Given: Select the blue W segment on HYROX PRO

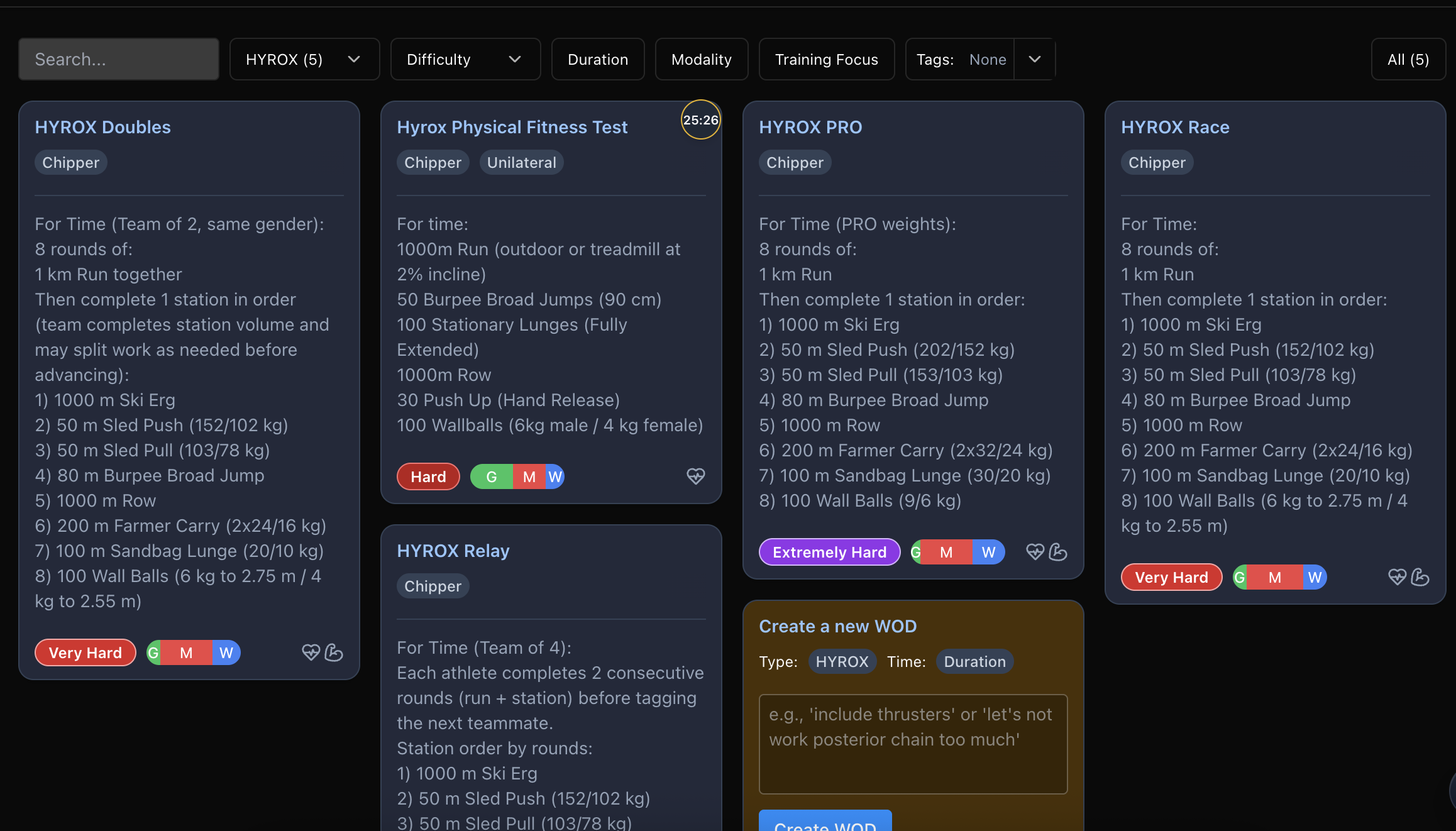Looking at the screenshot, I should 989,552.
